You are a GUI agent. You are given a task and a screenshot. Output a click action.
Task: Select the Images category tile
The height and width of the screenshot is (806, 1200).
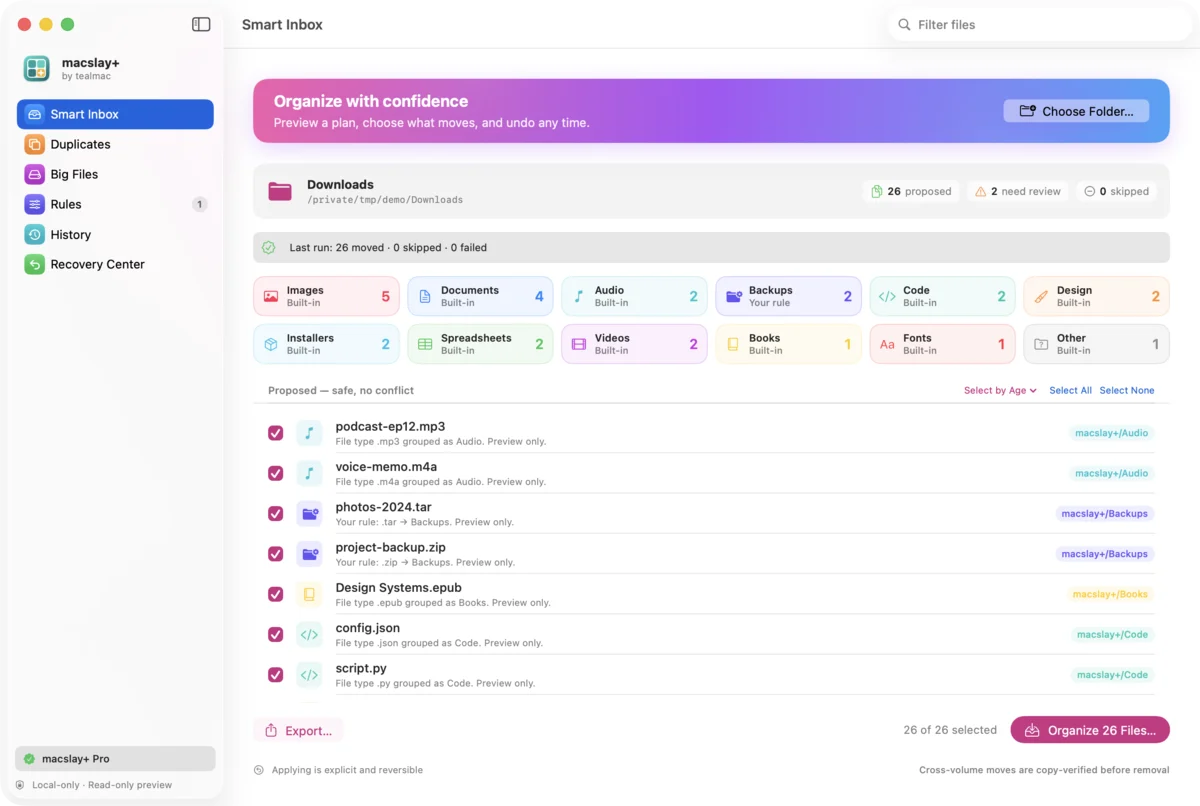[326, 296]
